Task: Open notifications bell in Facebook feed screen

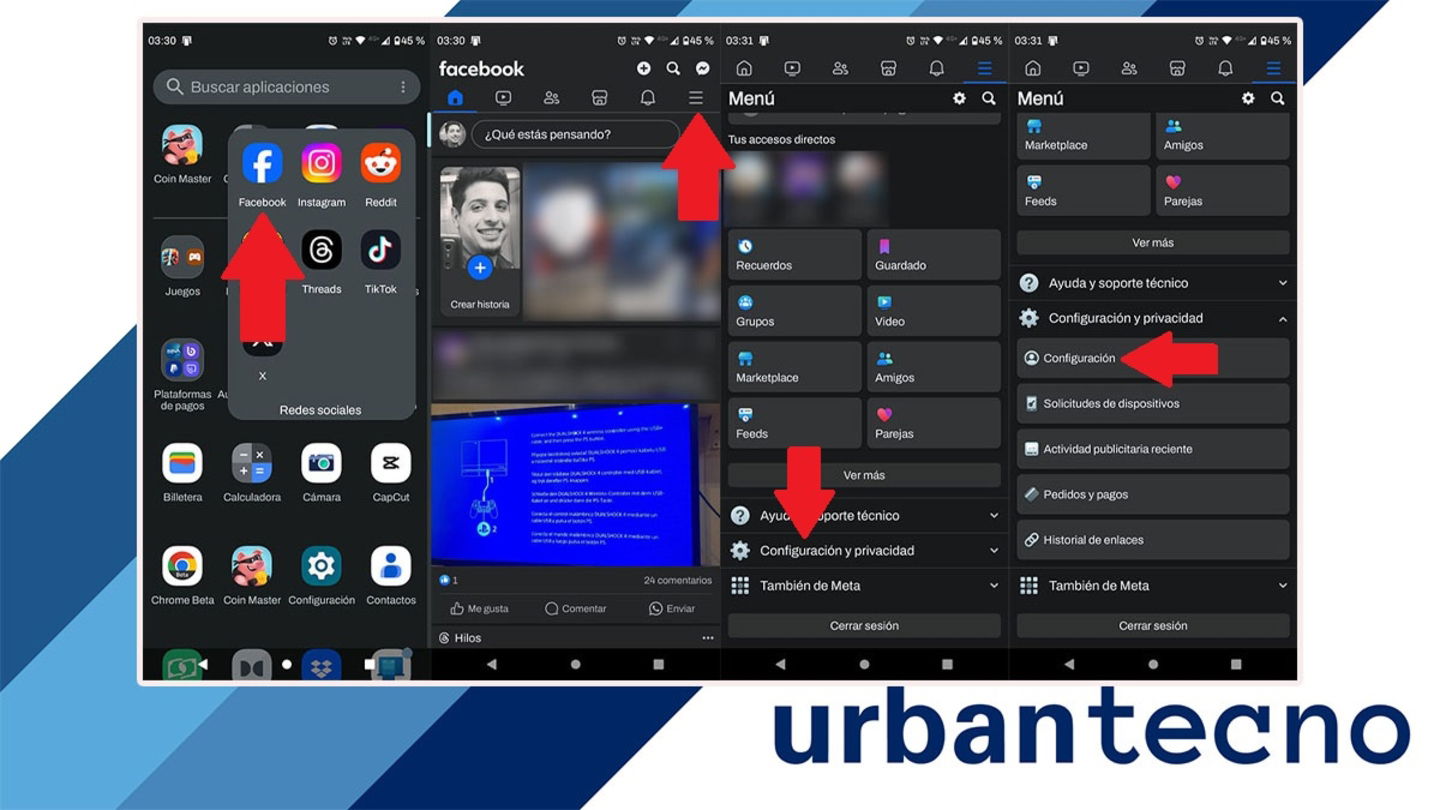Action: point(647,98)
